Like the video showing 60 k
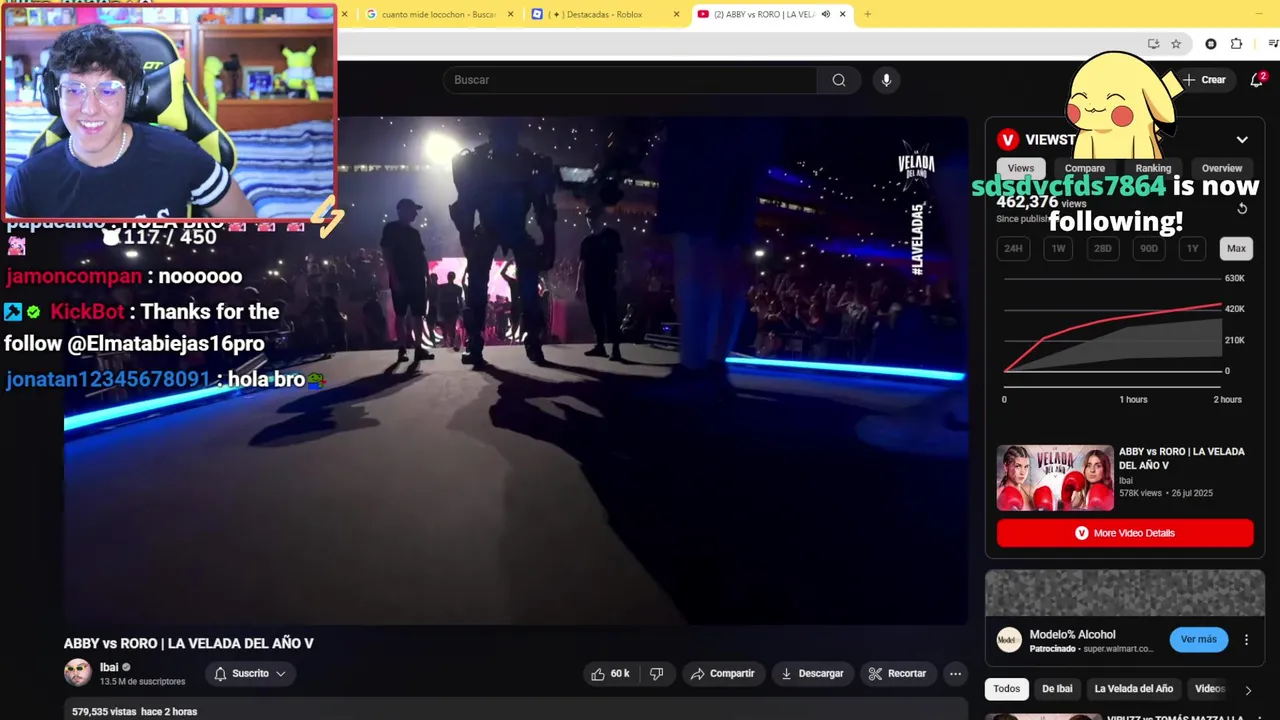 610,674
